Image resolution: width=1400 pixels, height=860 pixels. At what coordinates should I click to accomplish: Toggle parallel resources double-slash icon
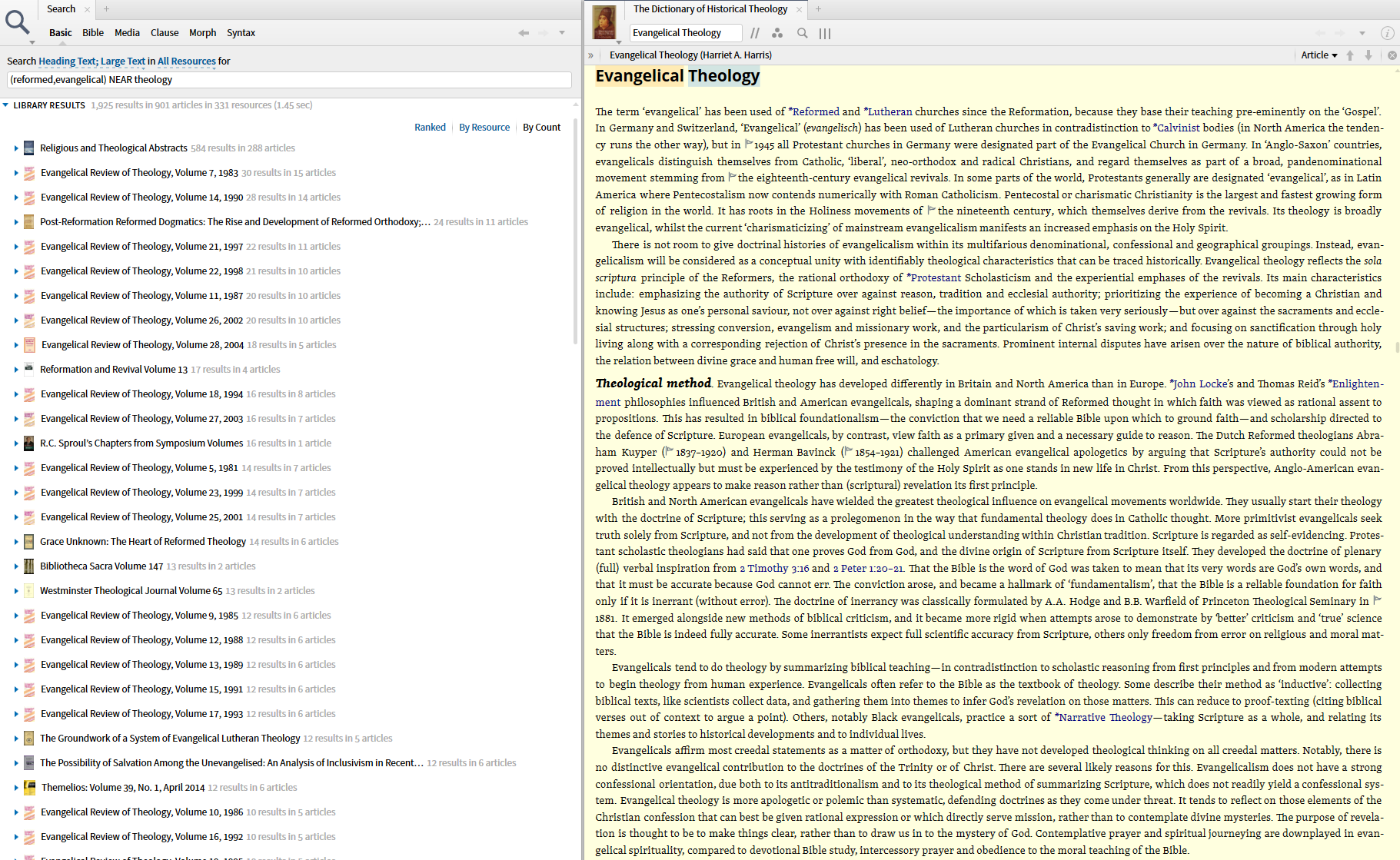[755, 33]
